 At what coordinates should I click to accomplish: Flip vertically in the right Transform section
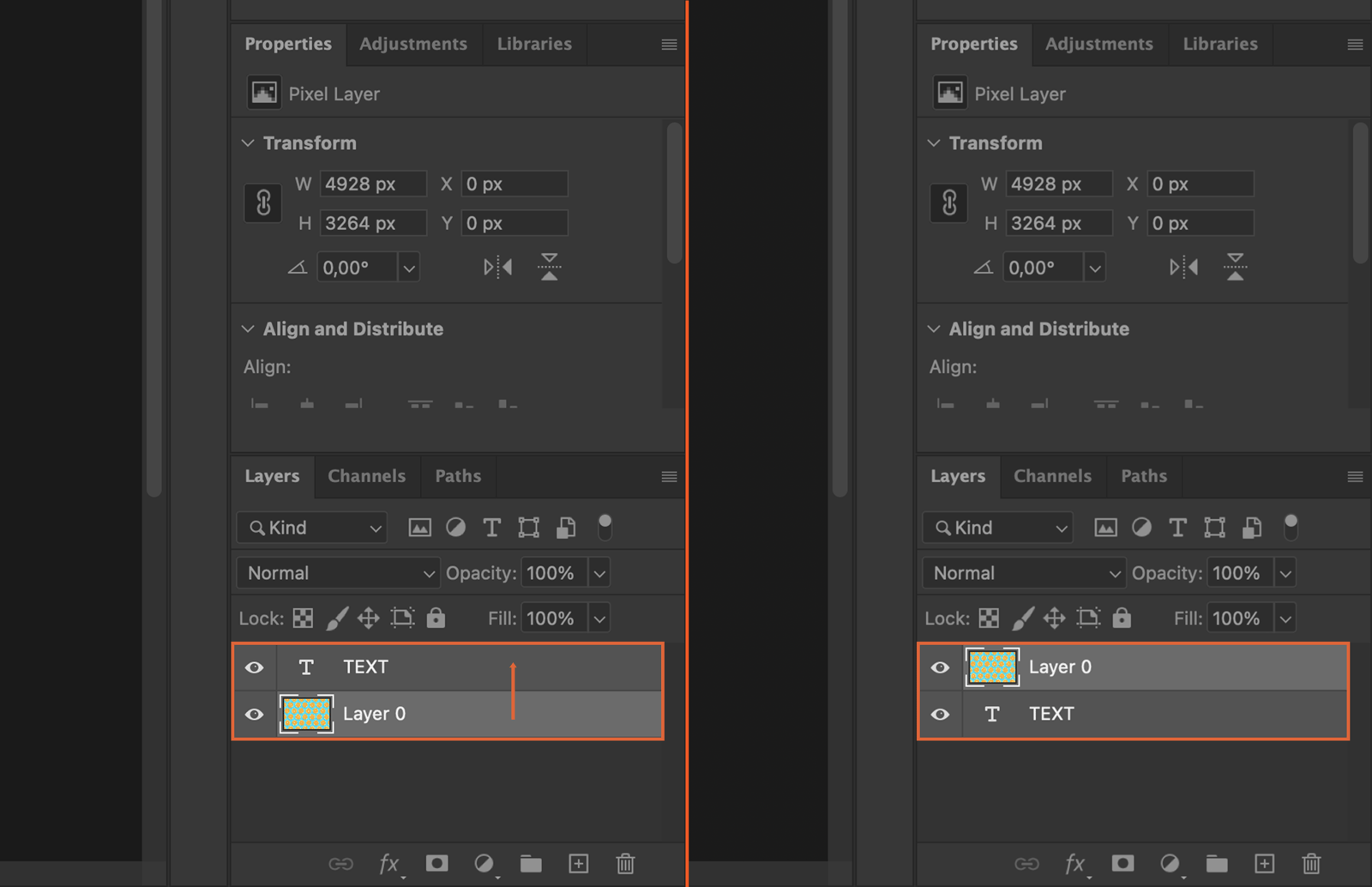click(1235, 267)
